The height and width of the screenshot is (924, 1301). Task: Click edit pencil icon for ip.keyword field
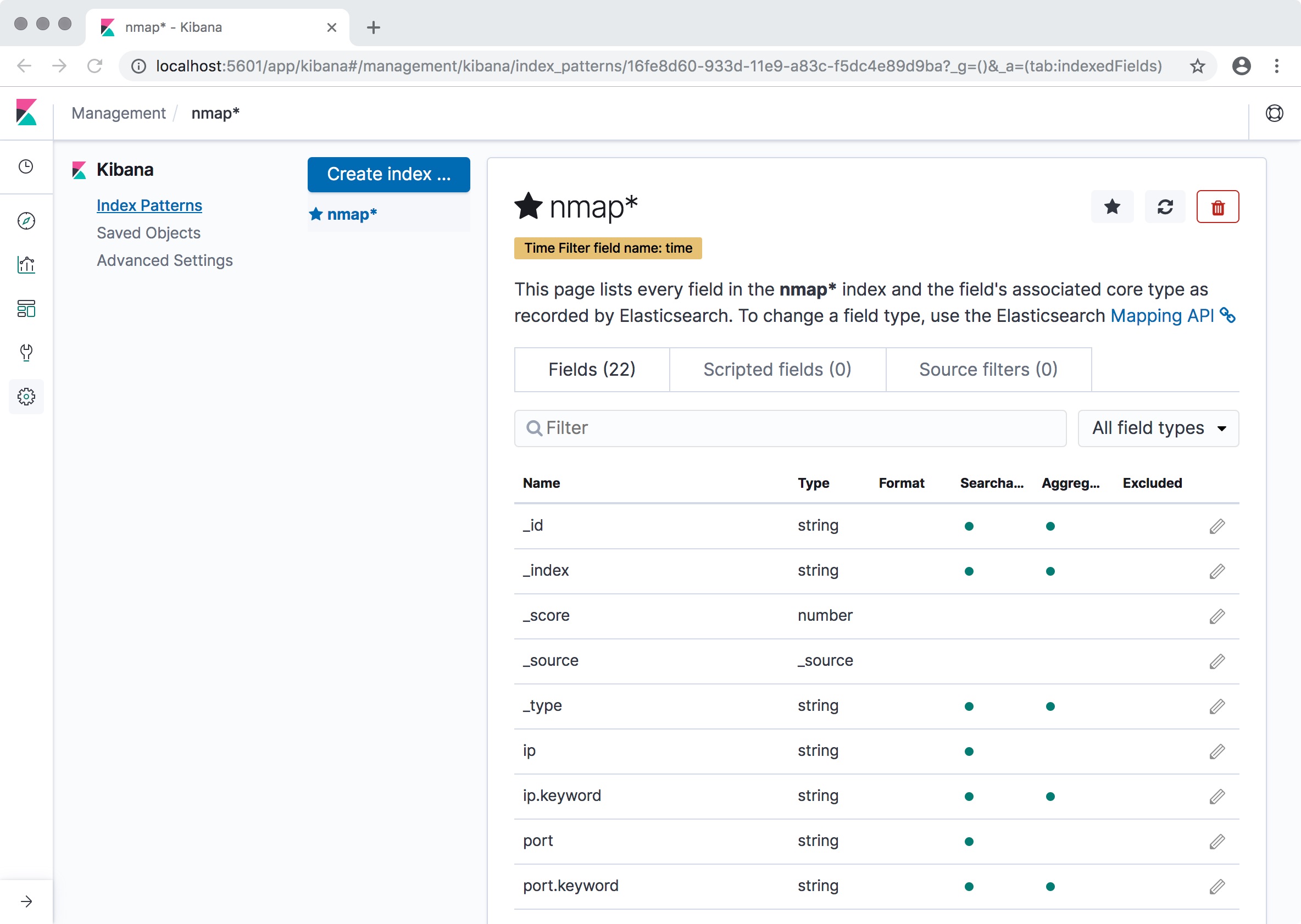click(1217, 795)
